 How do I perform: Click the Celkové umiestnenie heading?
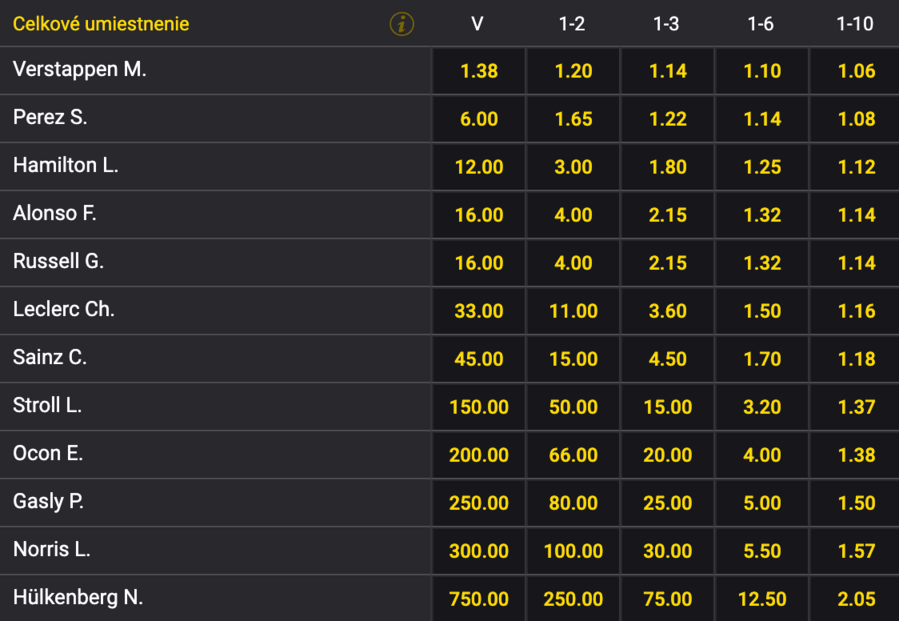click(101, 24)
